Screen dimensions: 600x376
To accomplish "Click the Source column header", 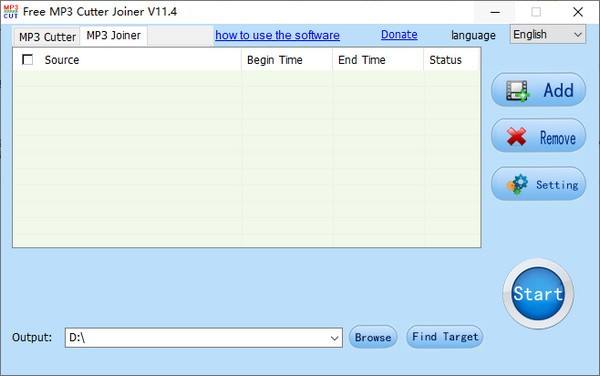I will (127, 60).
